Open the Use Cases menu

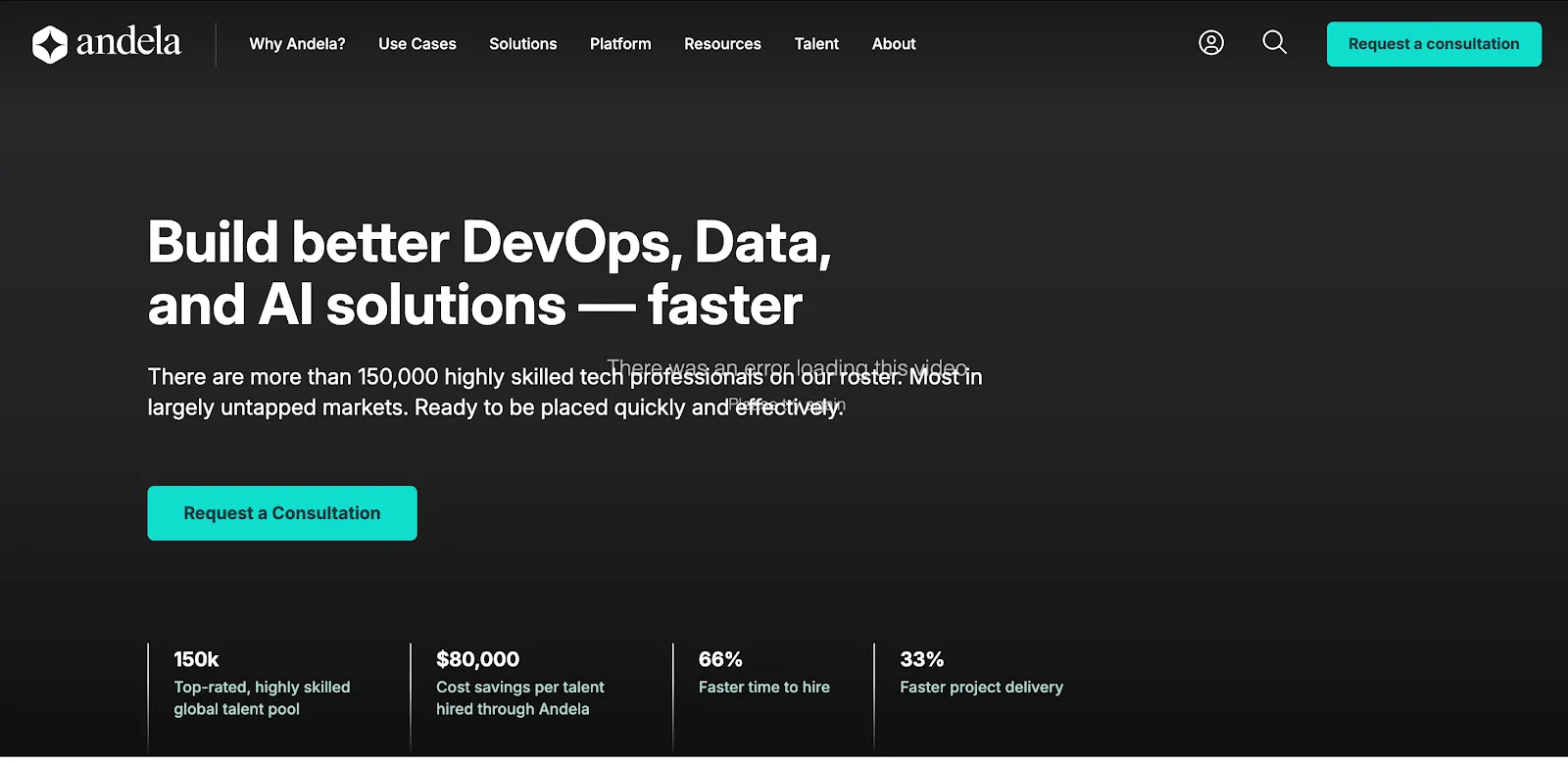tap(417, 44)
